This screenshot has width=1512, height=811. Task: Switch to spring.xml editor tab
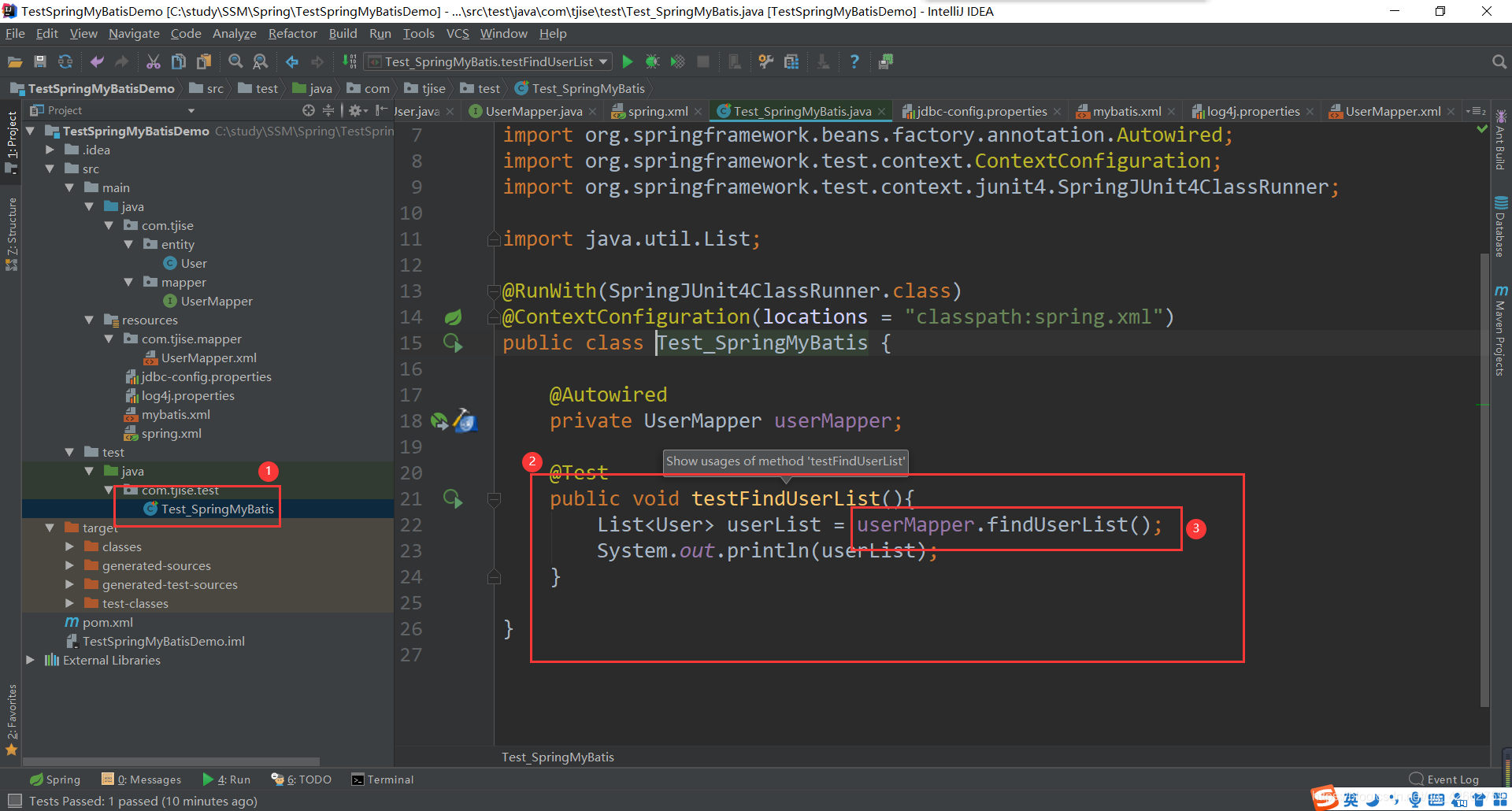[657, 111]
